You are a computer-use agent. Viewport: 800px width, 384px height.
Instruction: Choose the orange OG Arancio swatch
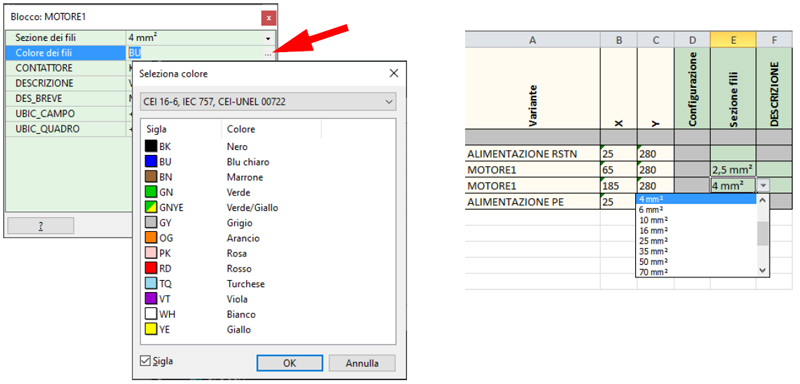tap(151, 238)
